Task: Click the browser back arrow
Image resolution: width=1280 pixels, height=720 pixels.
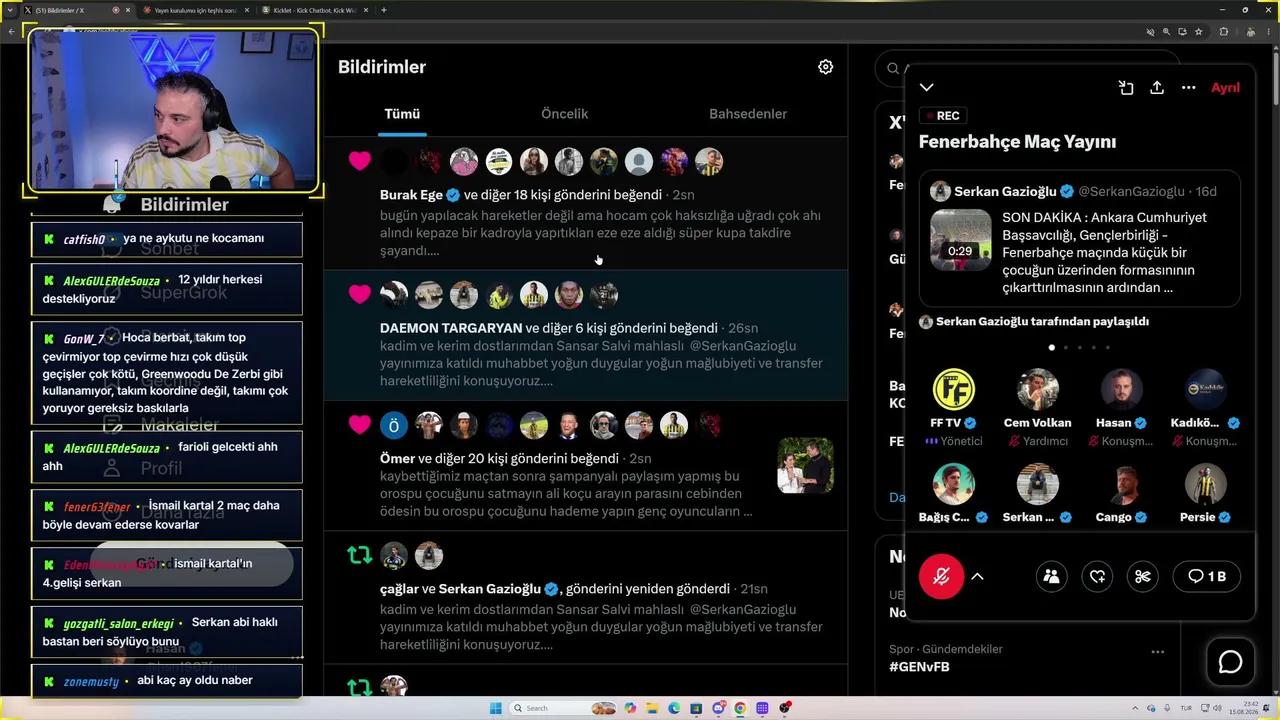Action: pyautogui.click(x=11, y=31)
